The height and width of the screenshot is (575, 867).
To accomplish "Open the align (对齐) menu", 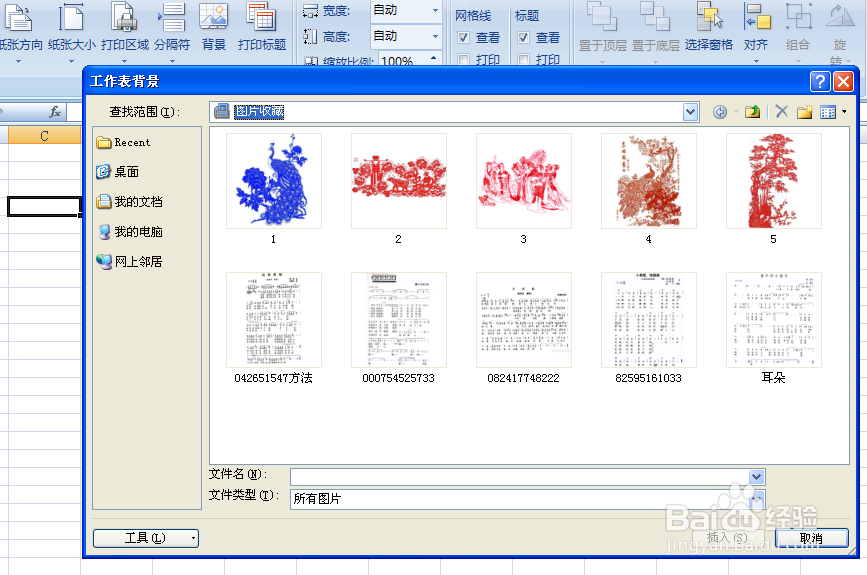I will click(x=756, y=33).
